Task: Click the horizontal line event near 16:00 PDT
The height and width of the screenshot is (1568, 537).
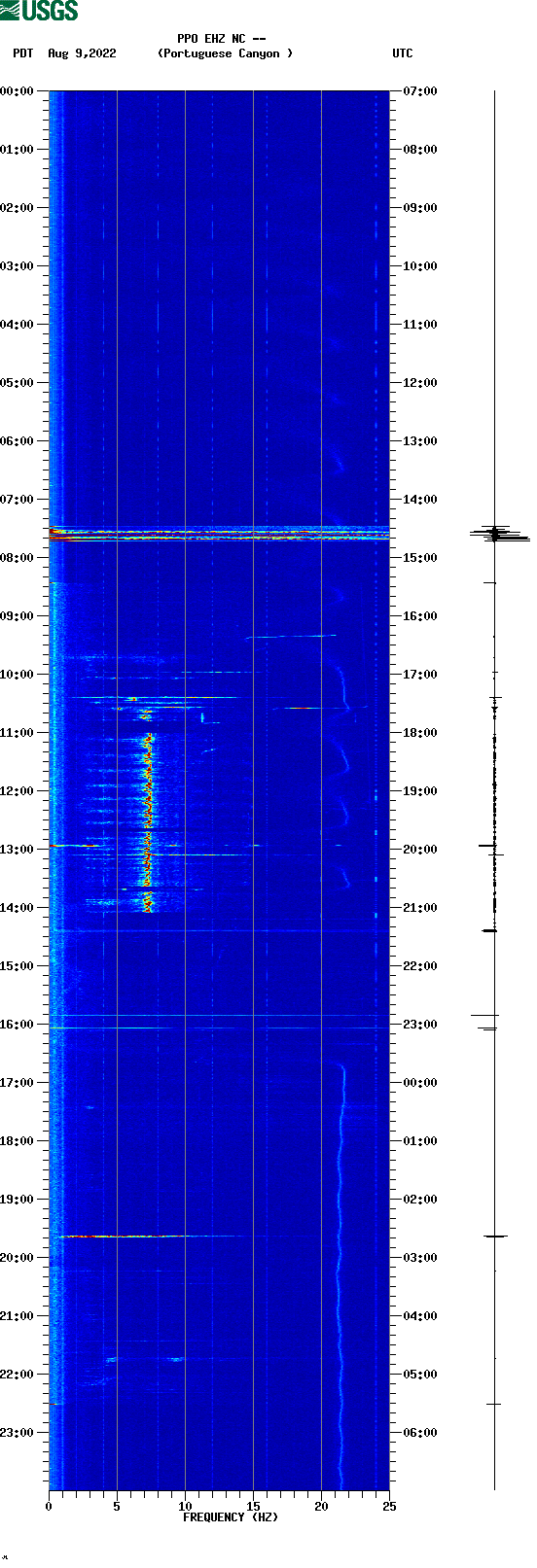Action: pyautogui.click(x=219, y=1028)
